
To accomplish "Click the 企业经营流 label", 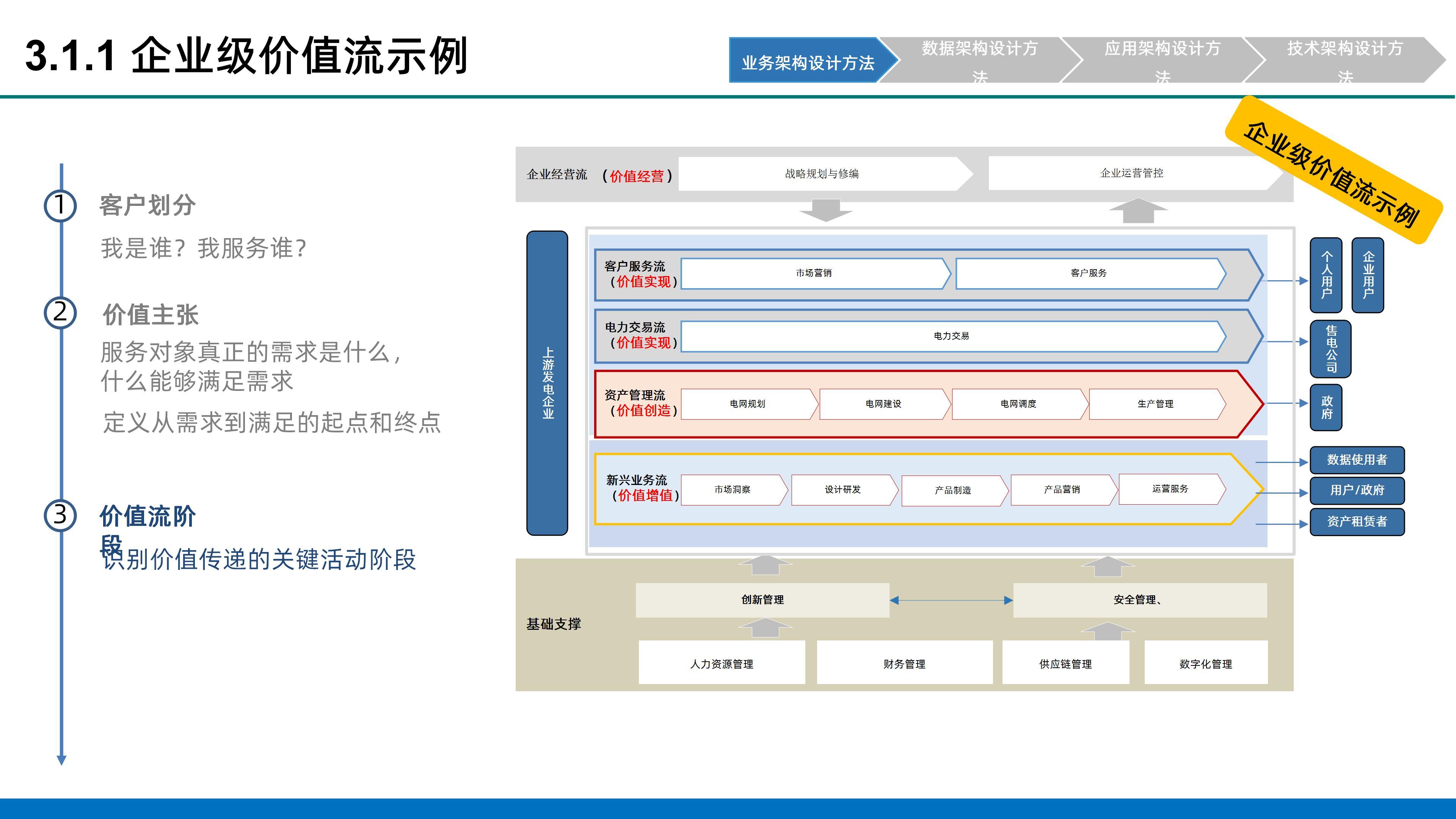I will tap(557, 175).
